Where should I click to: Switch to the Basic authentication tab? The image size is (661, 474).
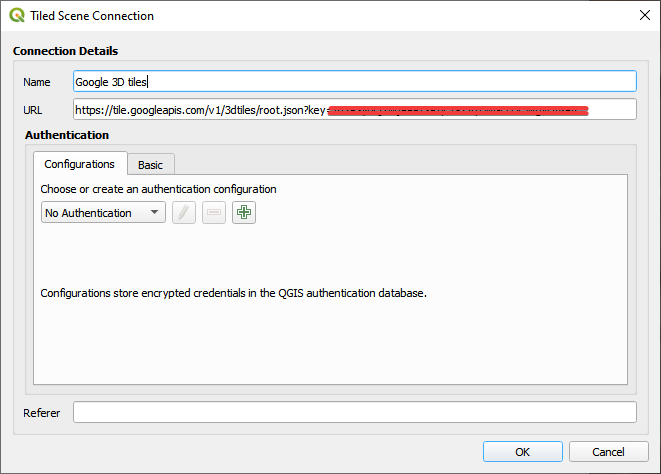(x=150, y=165)
